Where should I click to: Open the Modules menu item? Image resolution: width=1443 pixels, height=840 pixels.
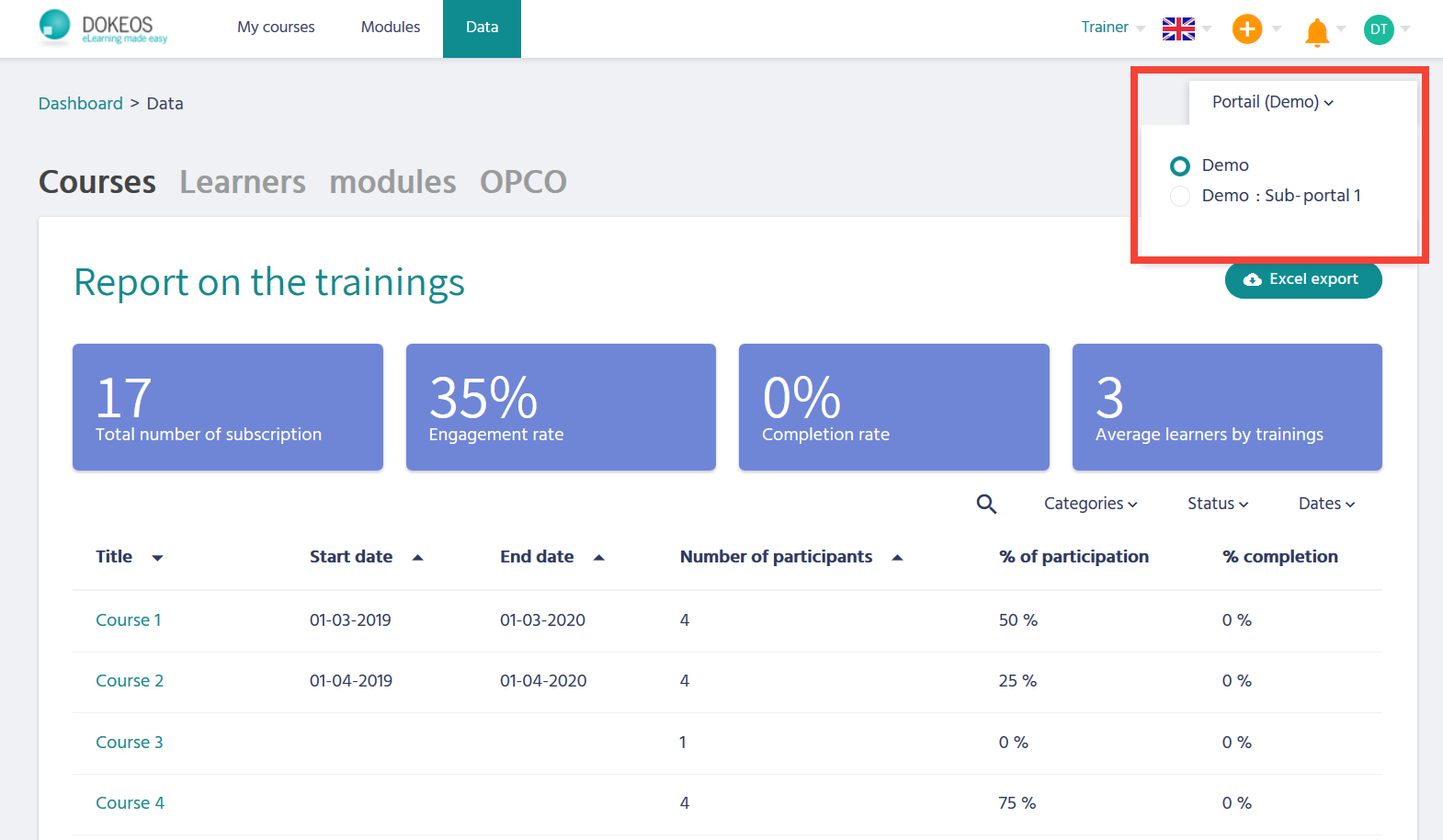pos(390,28)
